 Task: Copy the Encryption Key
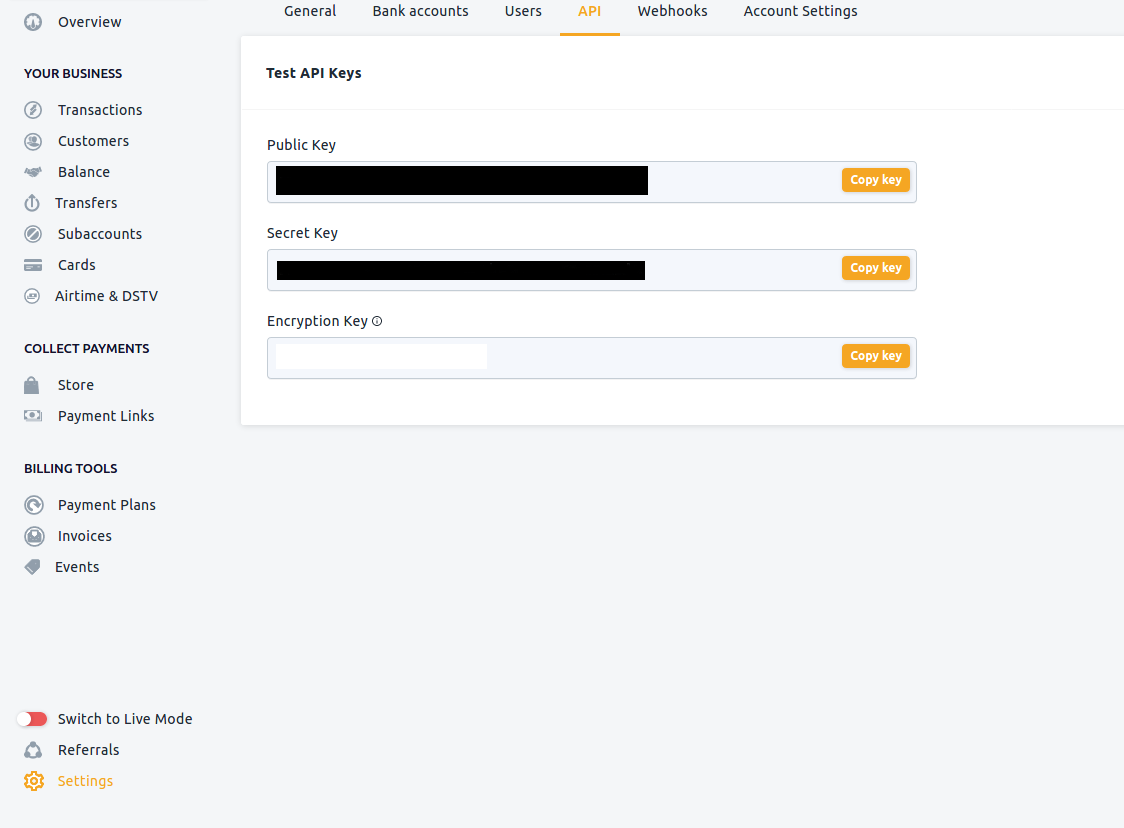click(875, 356)
